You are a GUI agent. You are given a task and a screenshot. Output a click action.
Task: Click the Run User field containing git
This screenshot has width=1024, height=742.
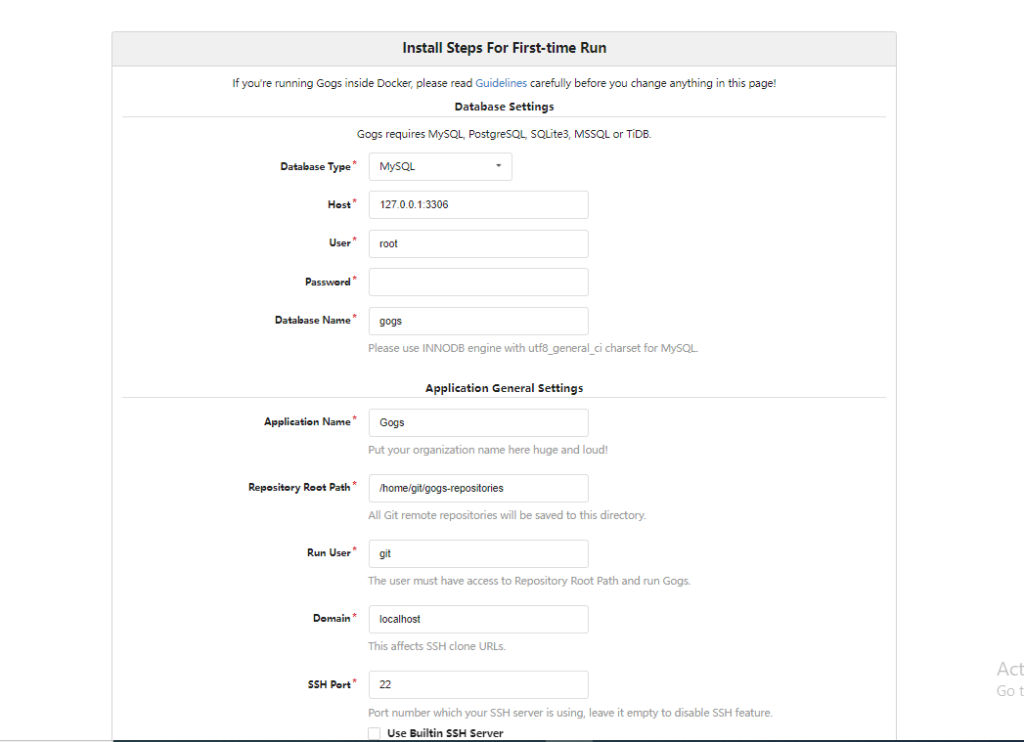tap(478, 553)
